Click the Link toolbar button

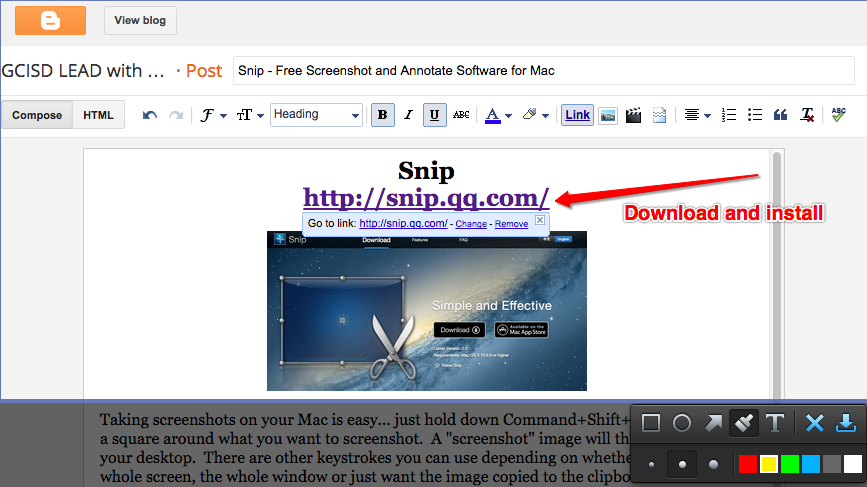[577, 115]
